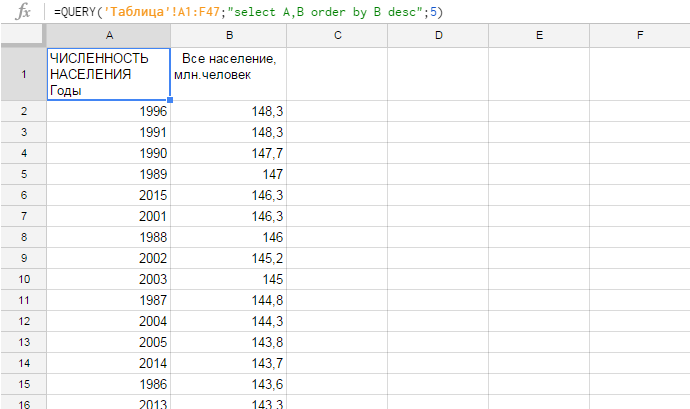Click population value 147,7
690x409 pixels.
[x=229, y=153]
